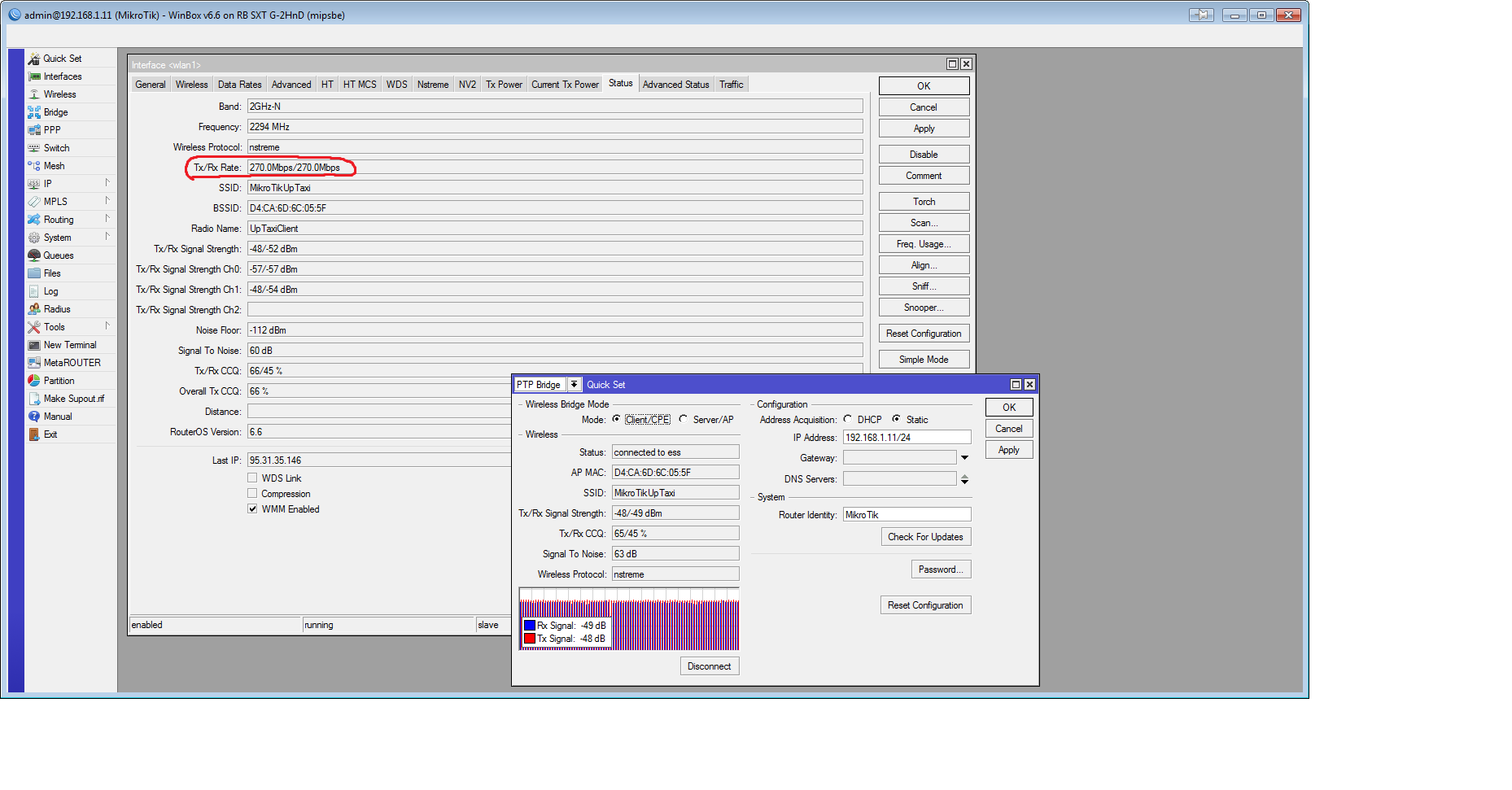
Task: Click the Interfaces sidebar icon
Action: [34, 76]
